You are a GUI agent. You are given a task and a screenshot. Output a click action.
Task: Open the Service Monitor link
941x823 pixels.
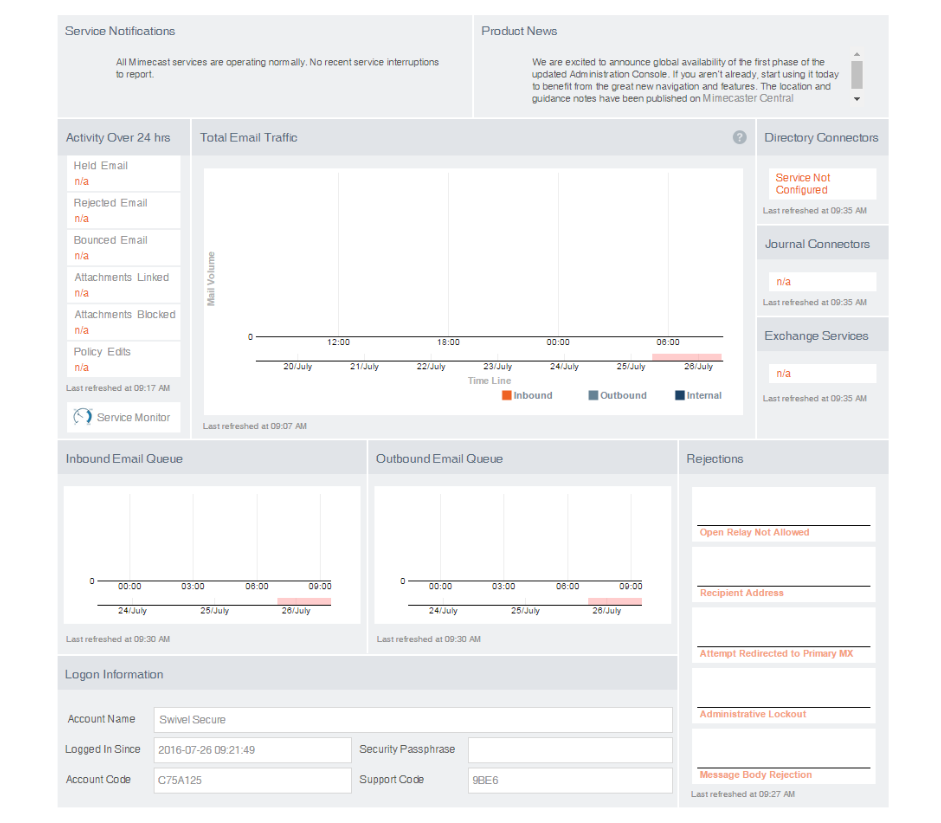(133, 417)
